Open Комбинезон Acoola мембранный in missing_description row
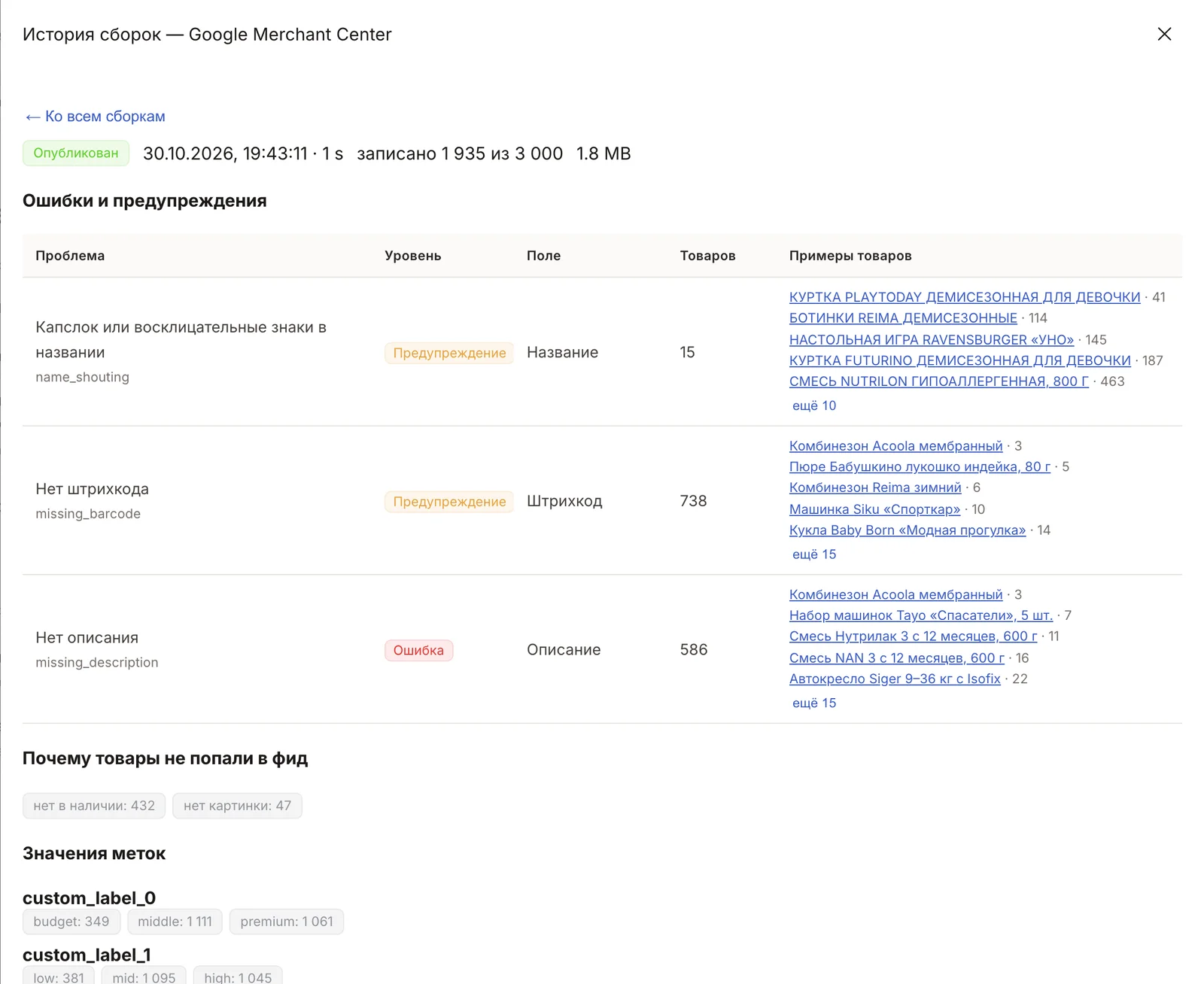The width and height of the screenshot is (1204, 984). coord(896,594)
